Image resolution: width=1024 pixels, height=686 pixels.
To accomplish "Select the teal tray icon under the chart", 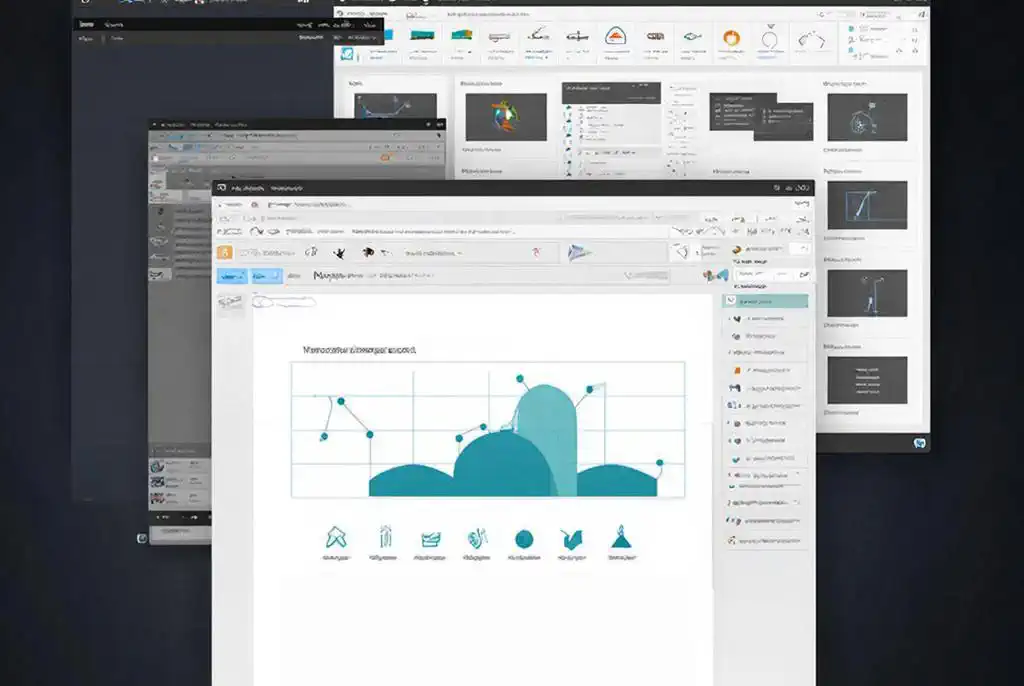I will (x=431, y=540).
